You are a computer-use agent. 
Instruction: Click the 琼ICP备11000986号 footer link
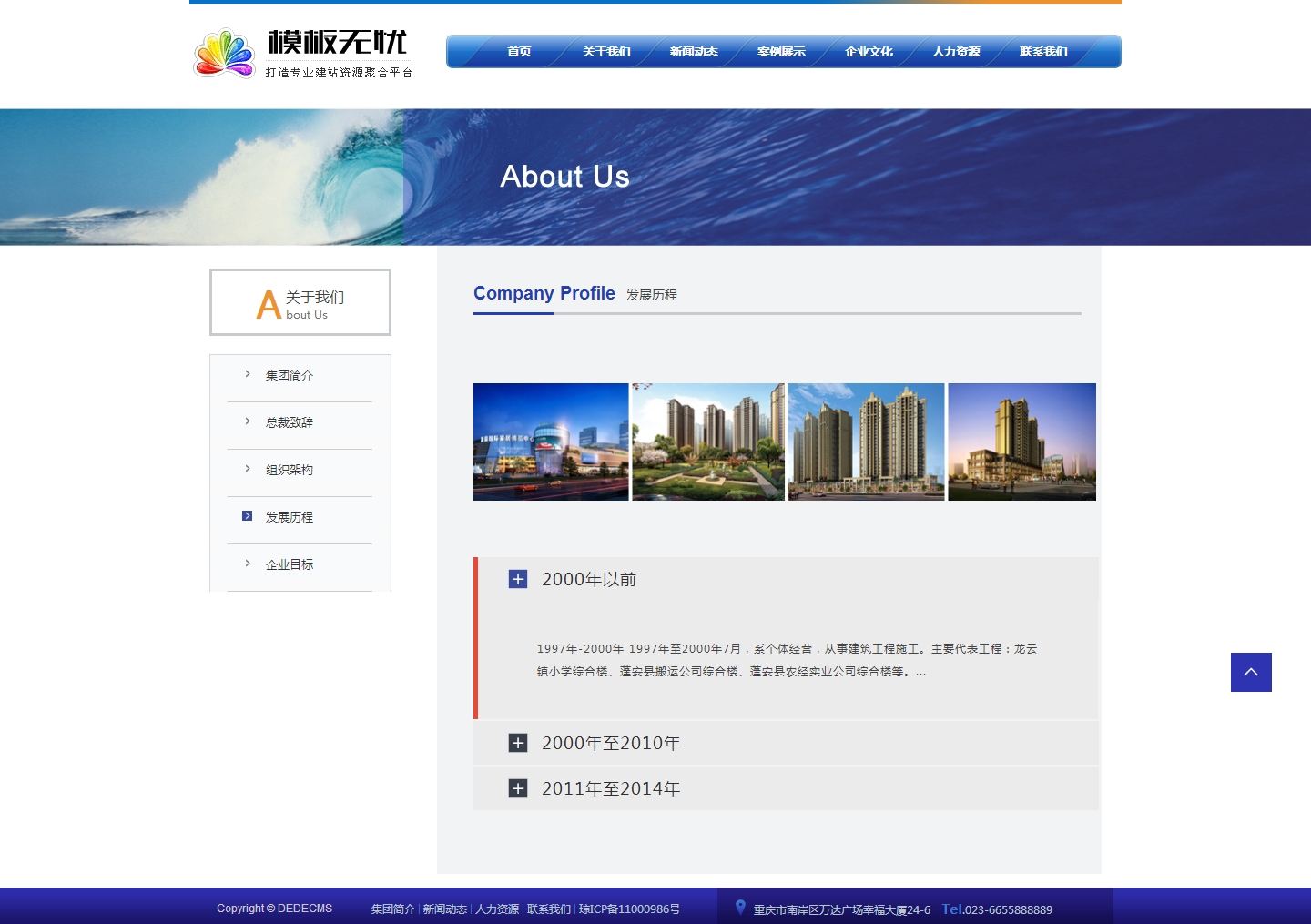coord(629,909)
